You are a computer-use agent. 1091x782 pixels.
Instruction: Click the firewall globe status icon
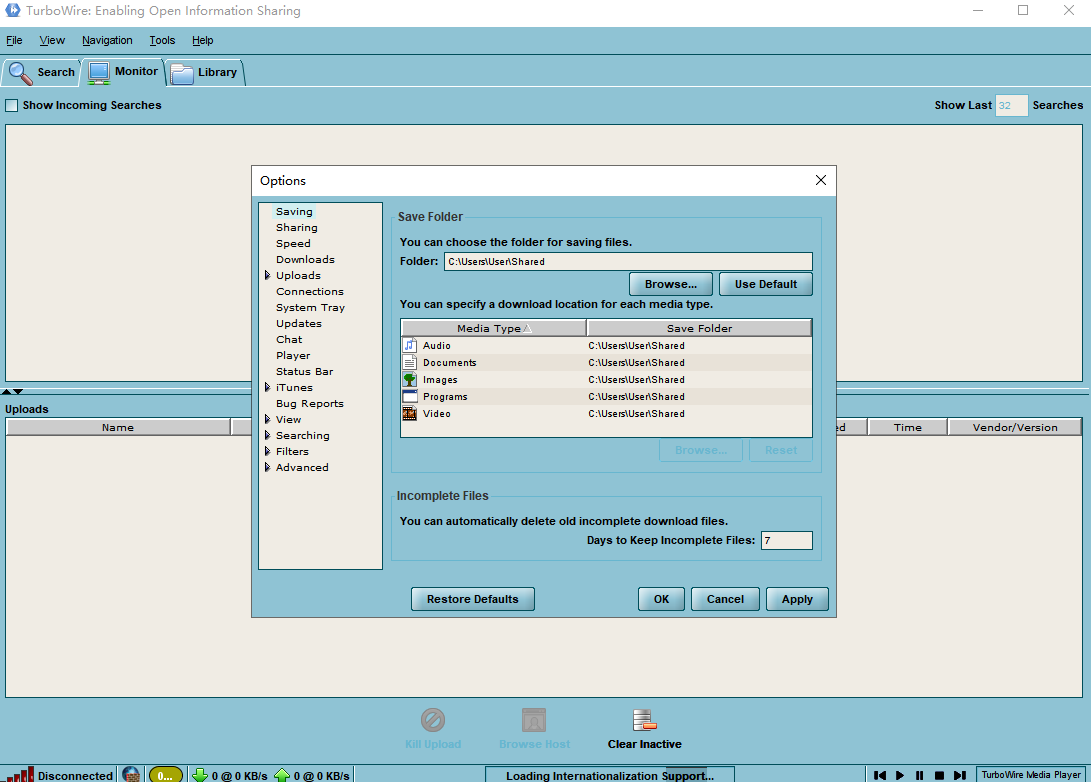click(x=131, y=775)
